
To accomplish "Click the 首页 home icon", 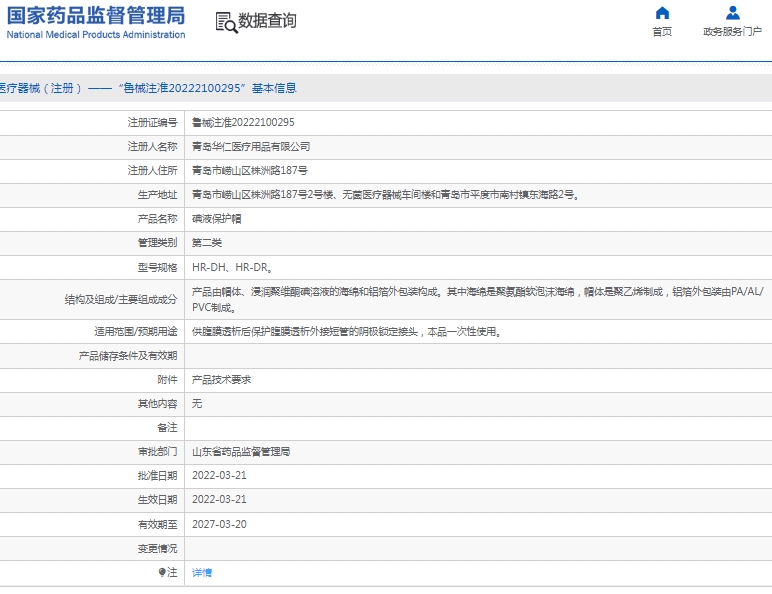I will point(662,13).
